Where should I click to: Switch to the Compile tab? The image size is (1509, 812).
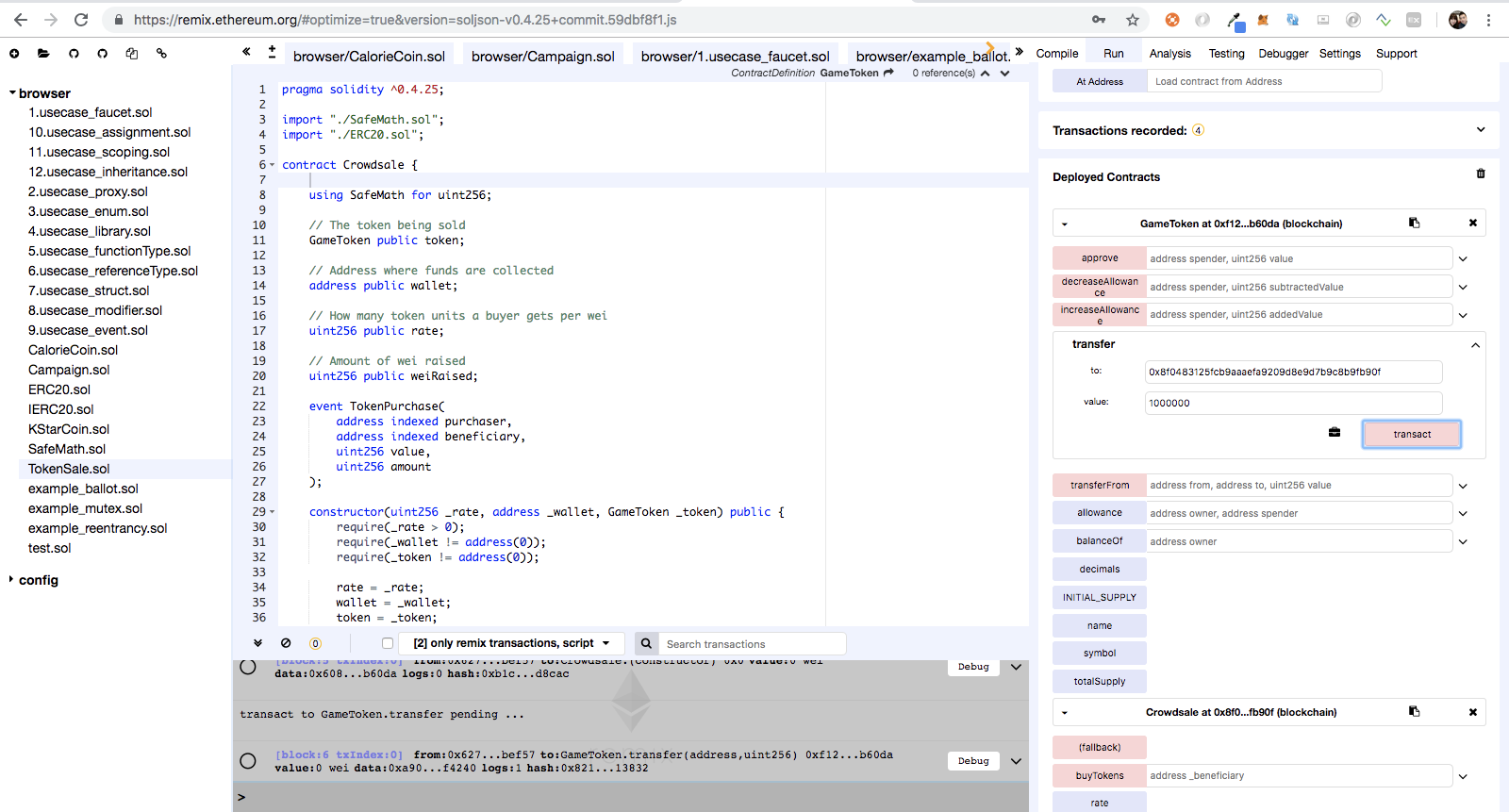(x=1056, y=54)
